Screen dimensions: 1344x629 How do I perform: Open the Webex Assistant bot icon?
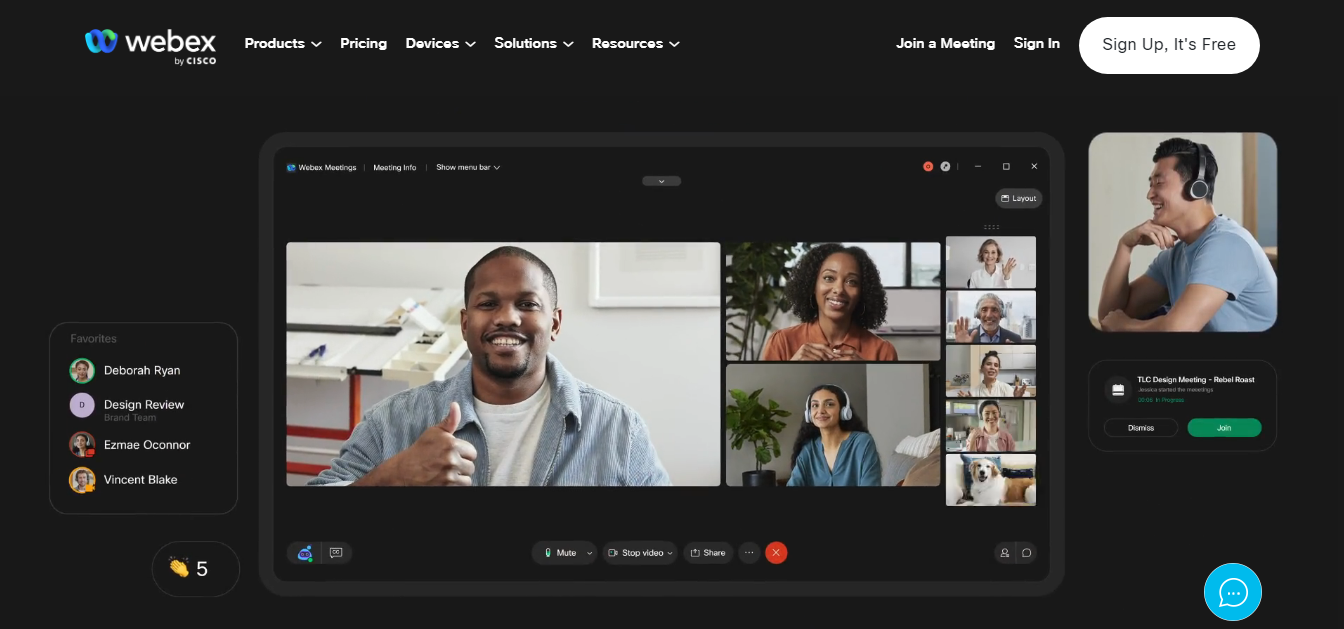(x=305, y=552)
